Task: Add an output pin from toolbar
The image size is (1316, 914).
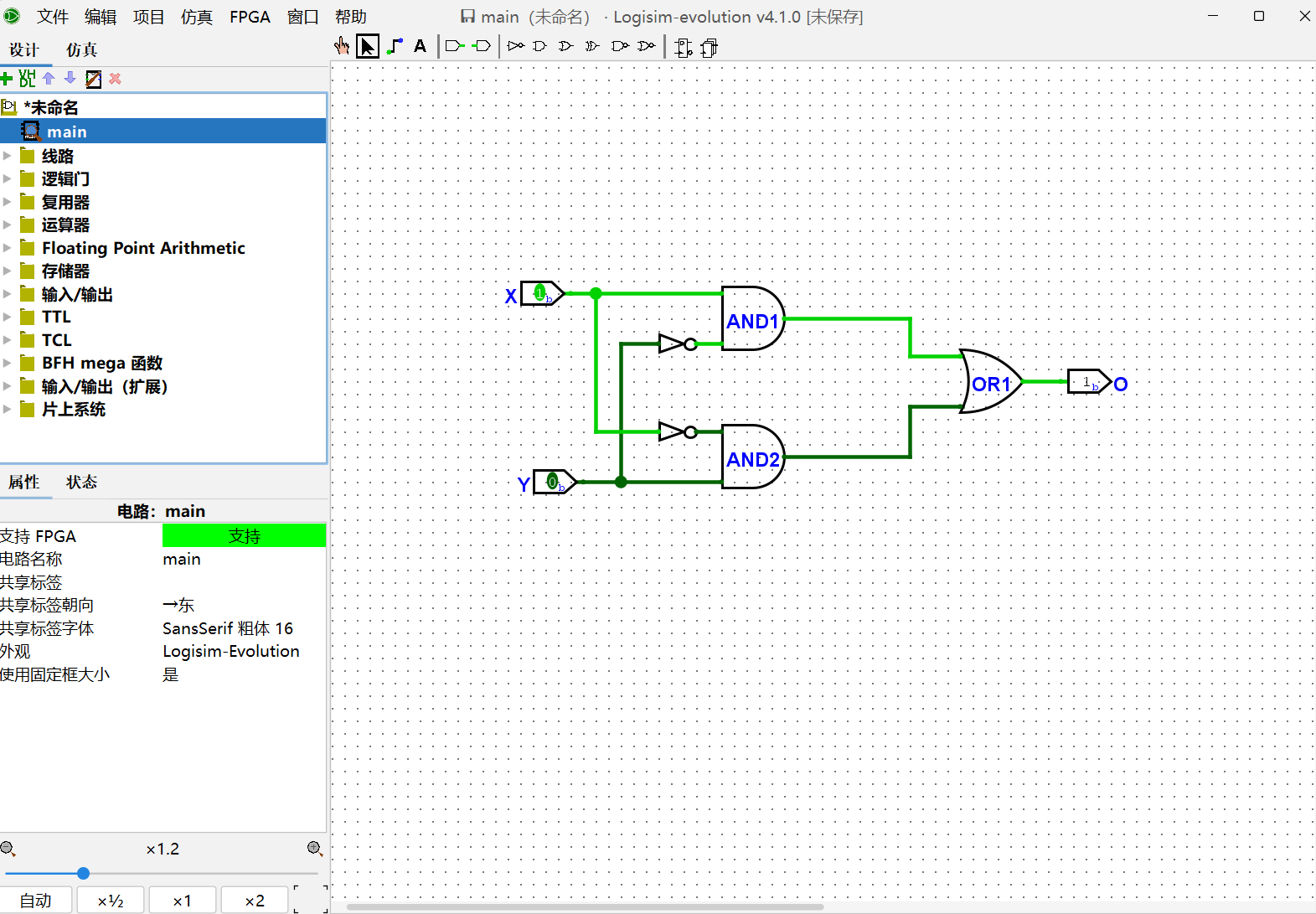Action: pos(482,46)
